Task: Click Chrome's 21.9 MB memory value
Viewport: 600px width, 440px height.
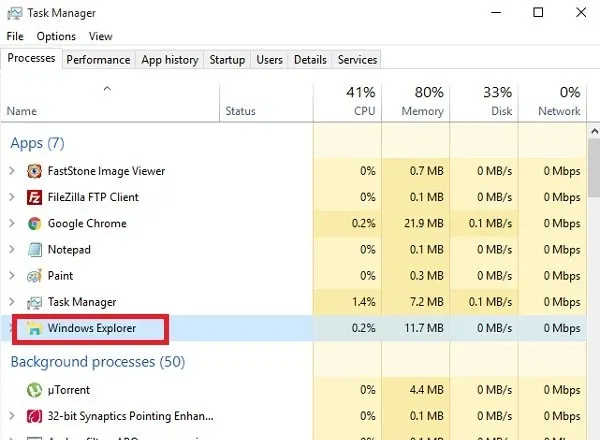Action: click(x=424, y=223)
